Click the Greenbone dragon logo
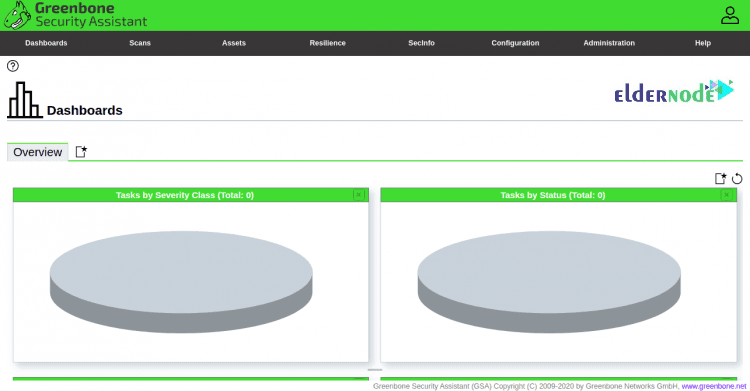Image resolution: width=750 pixels, height=391 pixels. coord(18,15)
